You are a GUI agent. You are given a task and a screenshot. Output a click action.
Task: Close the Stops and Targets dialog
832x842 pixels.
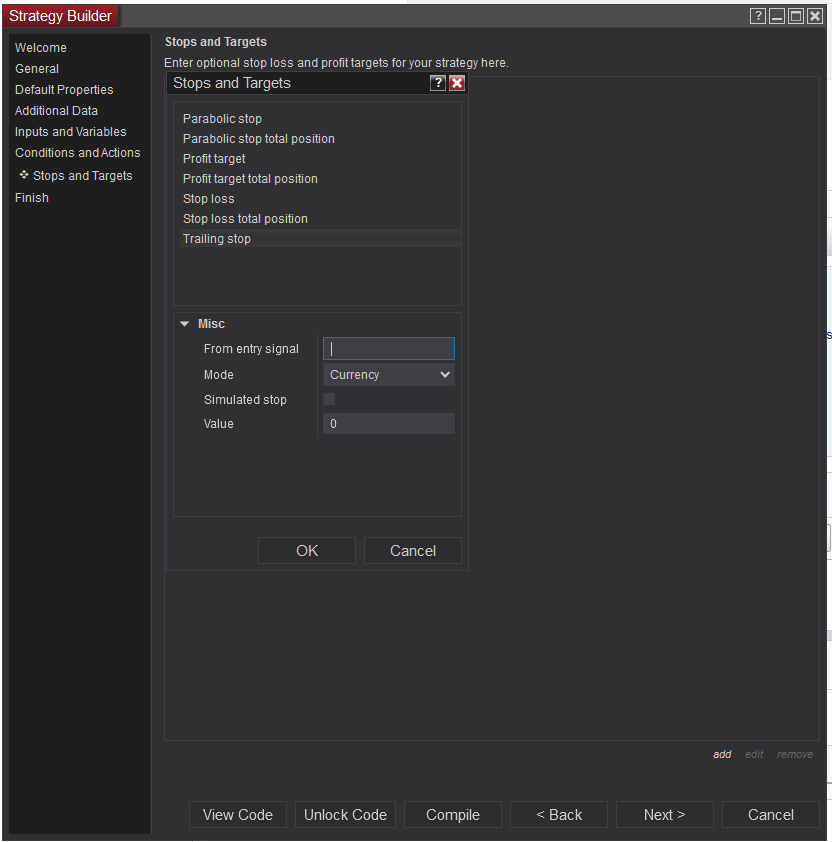coord(457,83)
